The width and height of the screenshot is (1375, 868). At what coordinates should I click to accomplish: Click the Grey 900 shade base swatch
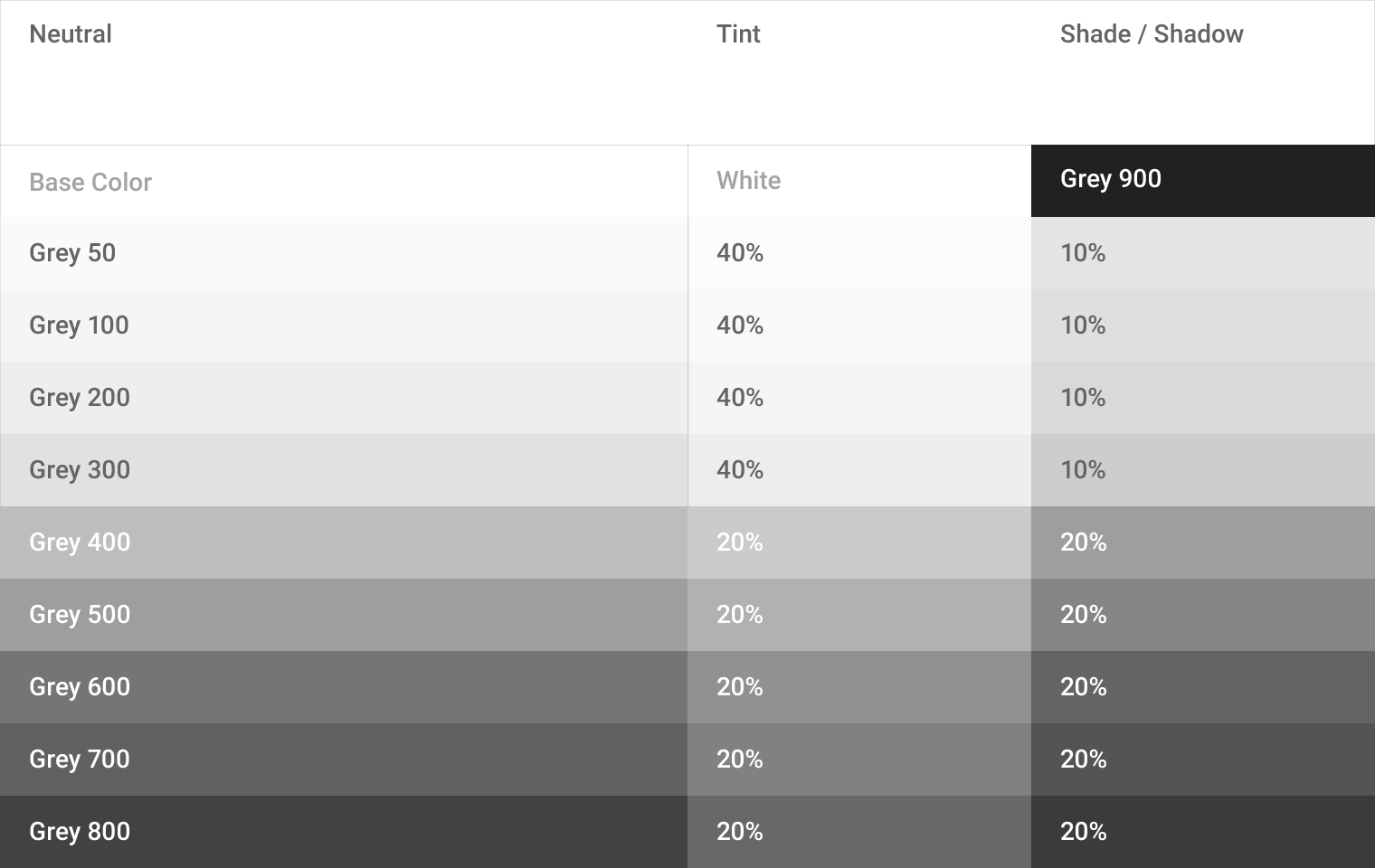pos(1202,180)
